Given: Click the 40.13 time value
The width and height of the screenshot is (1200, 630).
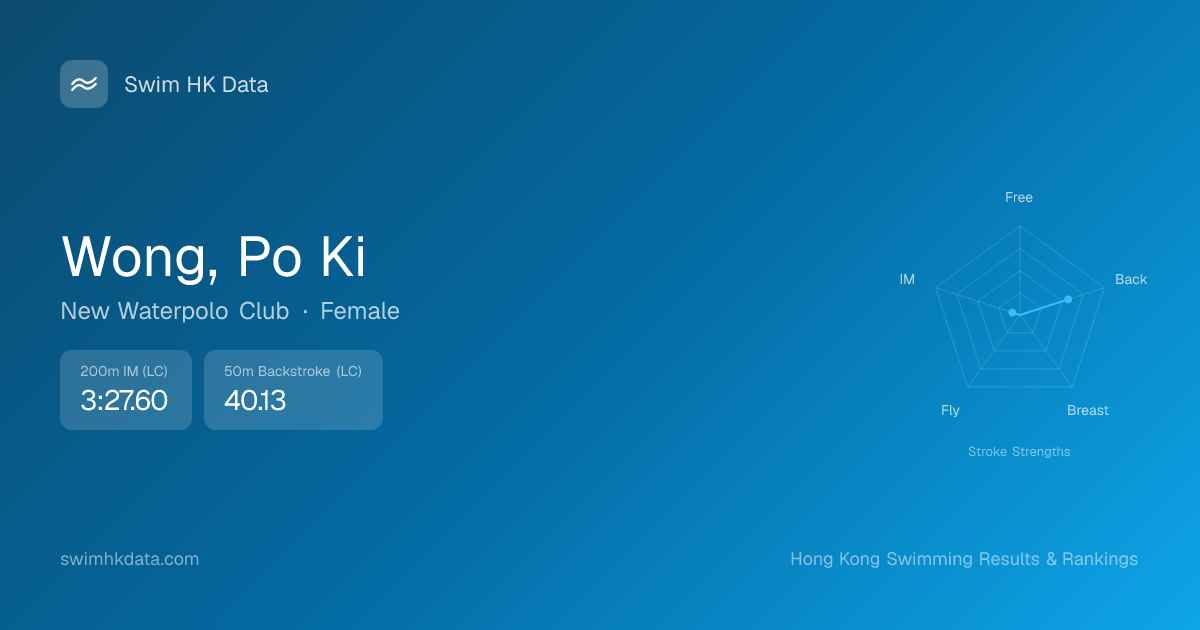Looking at the screenshot, I should click(255, 401).
